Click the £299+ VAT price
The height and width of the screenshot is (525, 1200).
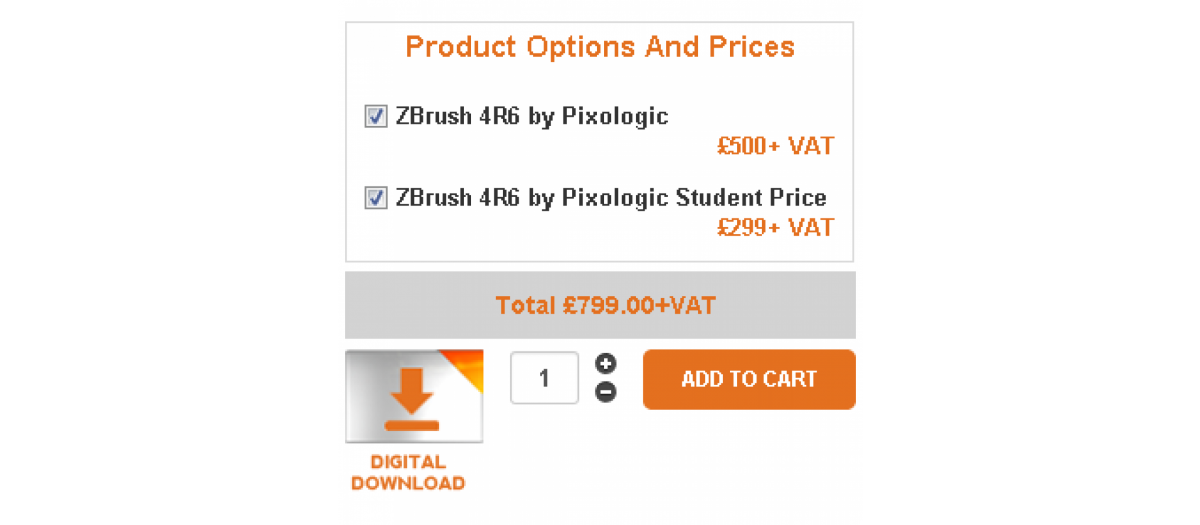(775, 227)
